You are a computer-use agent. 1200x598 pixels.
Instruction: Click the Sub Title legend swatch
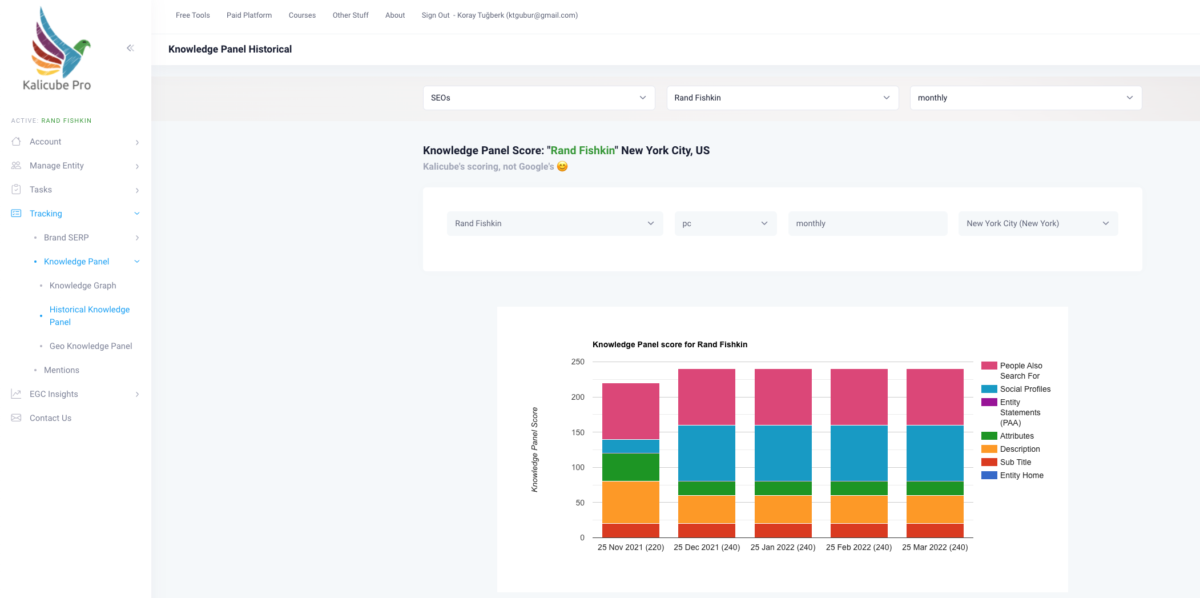pyautogui.click(x=988, y=462)
